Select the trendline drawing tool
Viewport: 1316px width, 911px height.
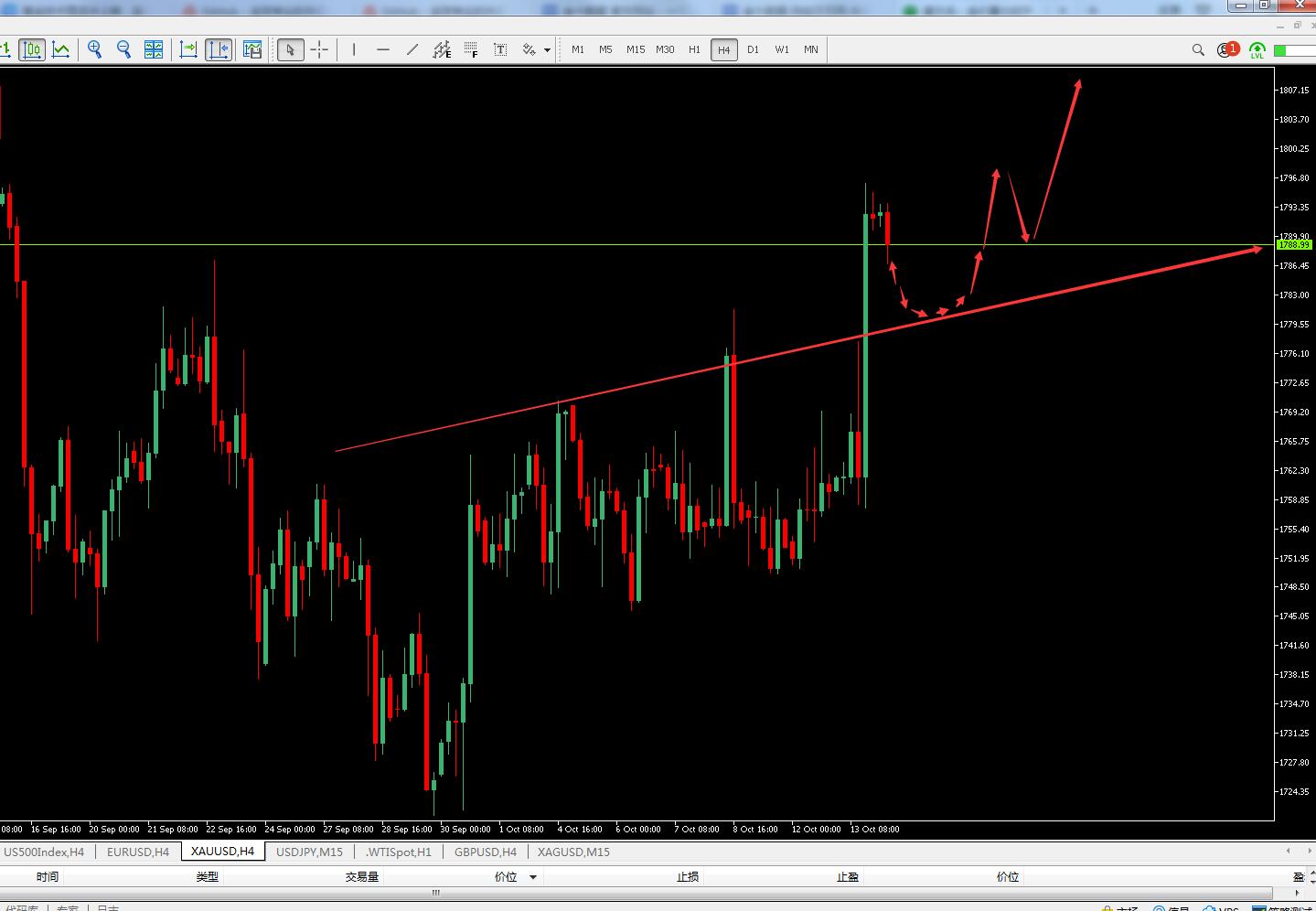(x=412, y=49)
